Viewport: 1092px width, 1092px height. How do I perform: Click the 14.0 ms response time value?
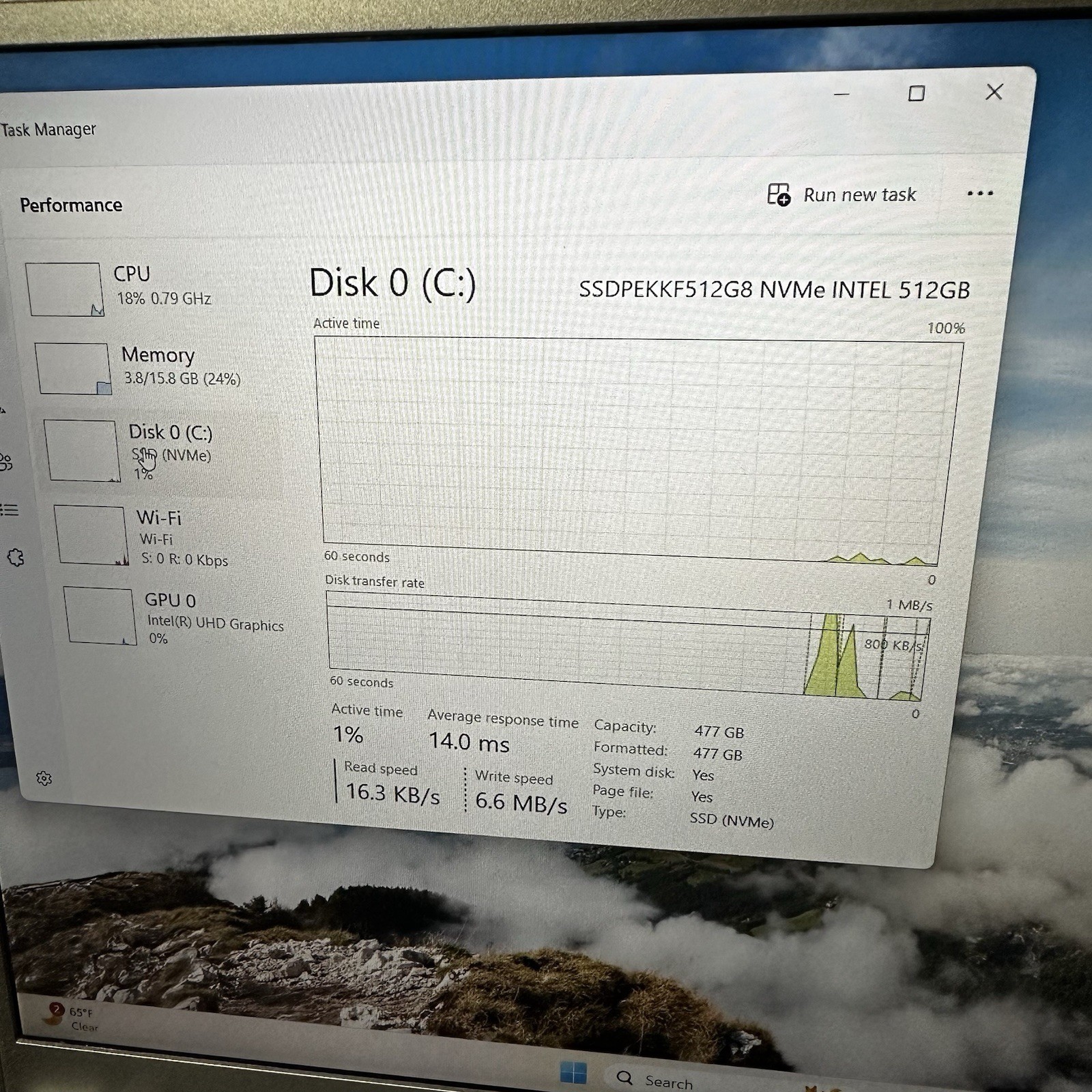pyautogui.click(x=469, y=742)
